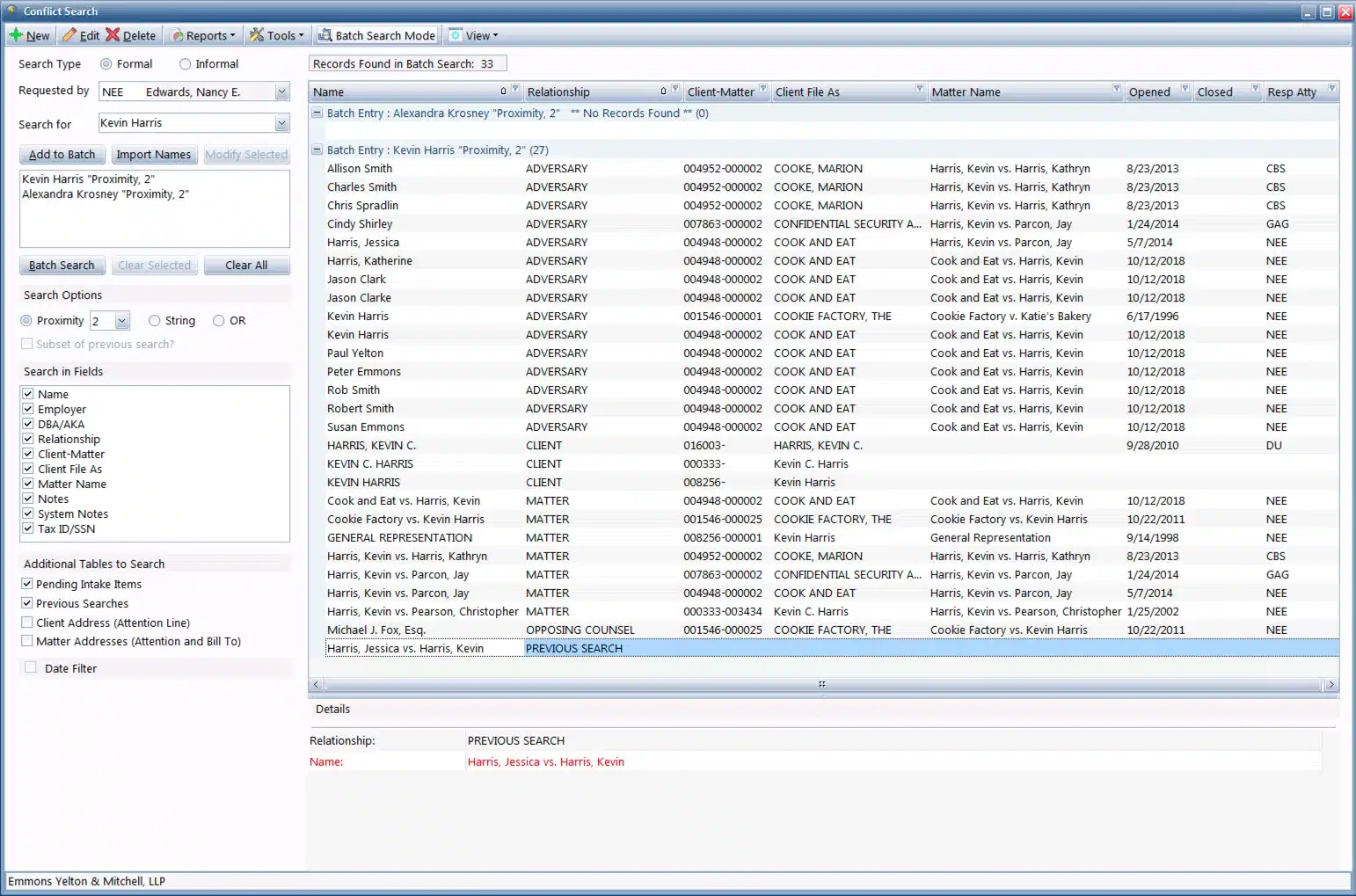Screen dimensions: 1356x896
Task: Open the Reports menu
Action: pos(204,36)
